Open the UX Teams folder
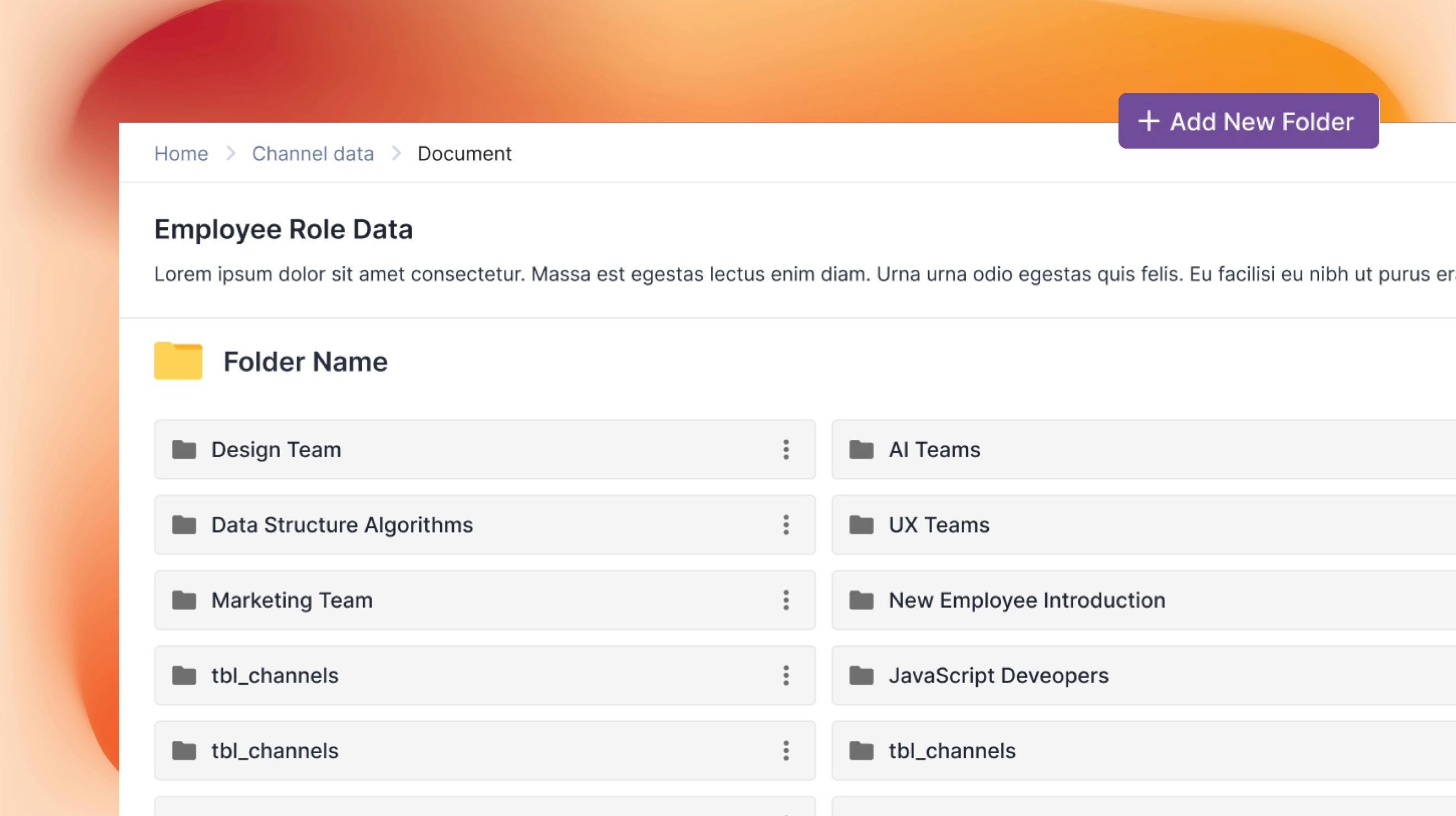This screenshot has width=1456, height=816. (x=1144, y=525)
